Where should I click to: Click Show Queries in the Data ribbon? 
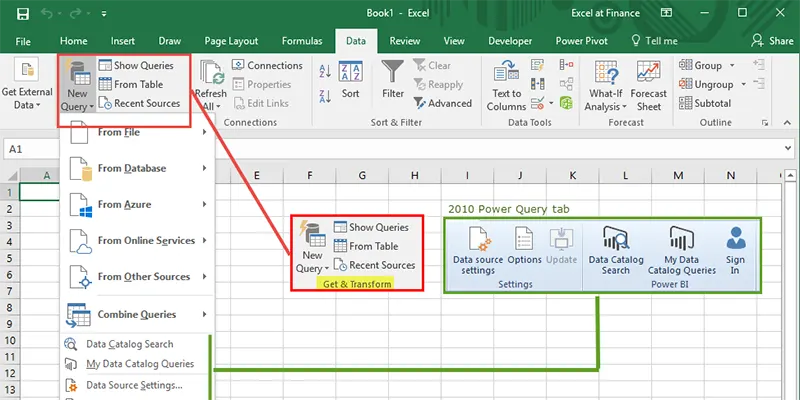(x=136, y=65)
